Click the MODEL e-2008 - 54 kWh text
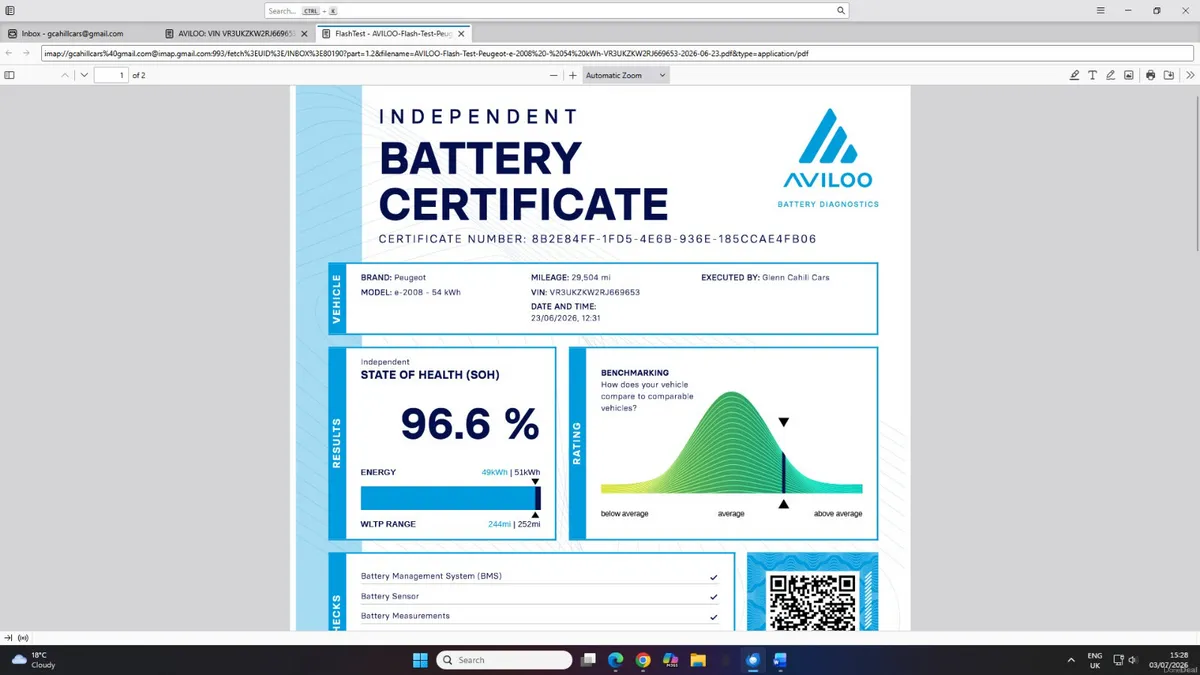 pos(410,292)
